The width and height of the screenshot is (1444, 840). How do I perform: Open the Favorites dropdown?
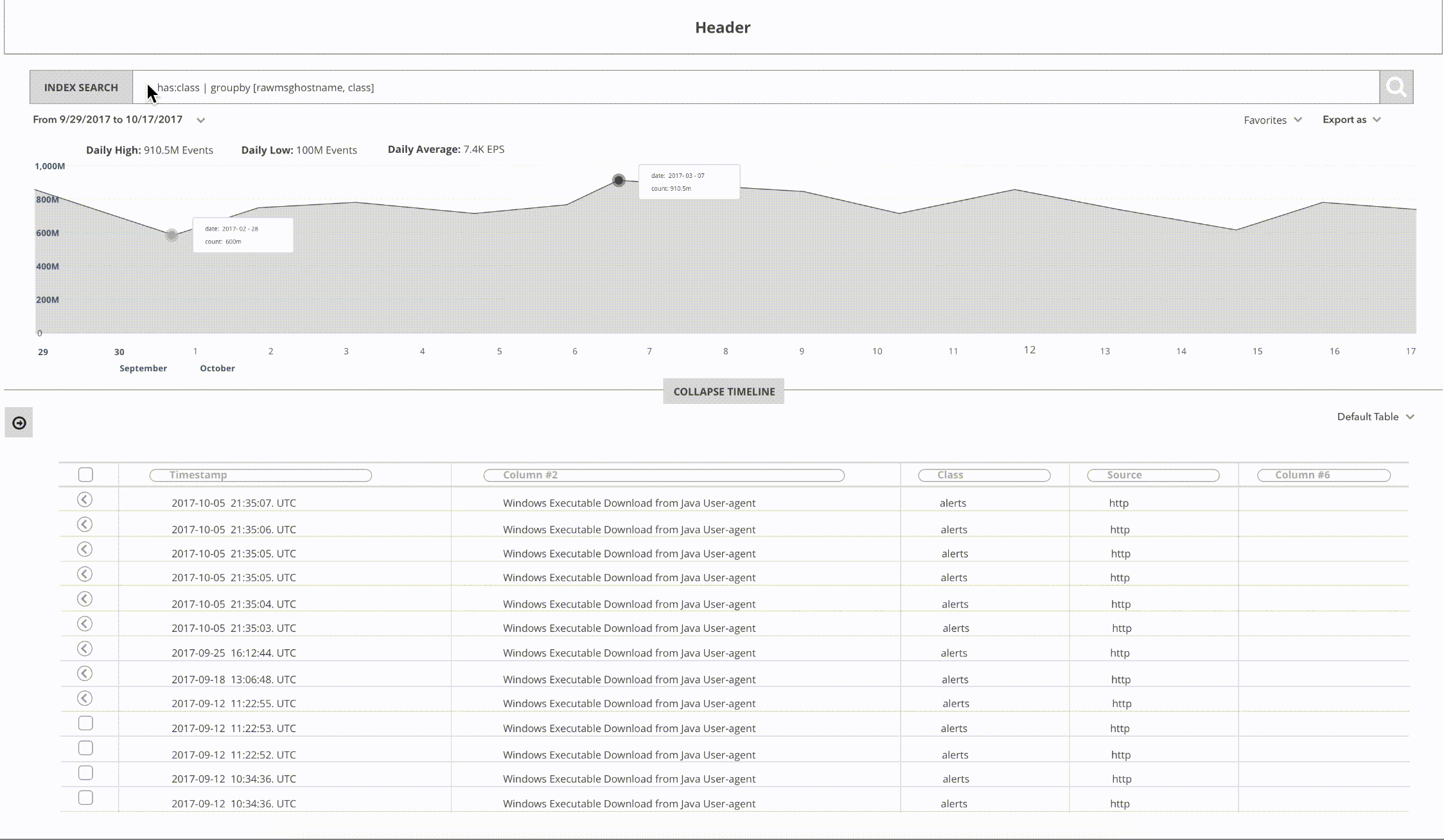[1272, 120]
